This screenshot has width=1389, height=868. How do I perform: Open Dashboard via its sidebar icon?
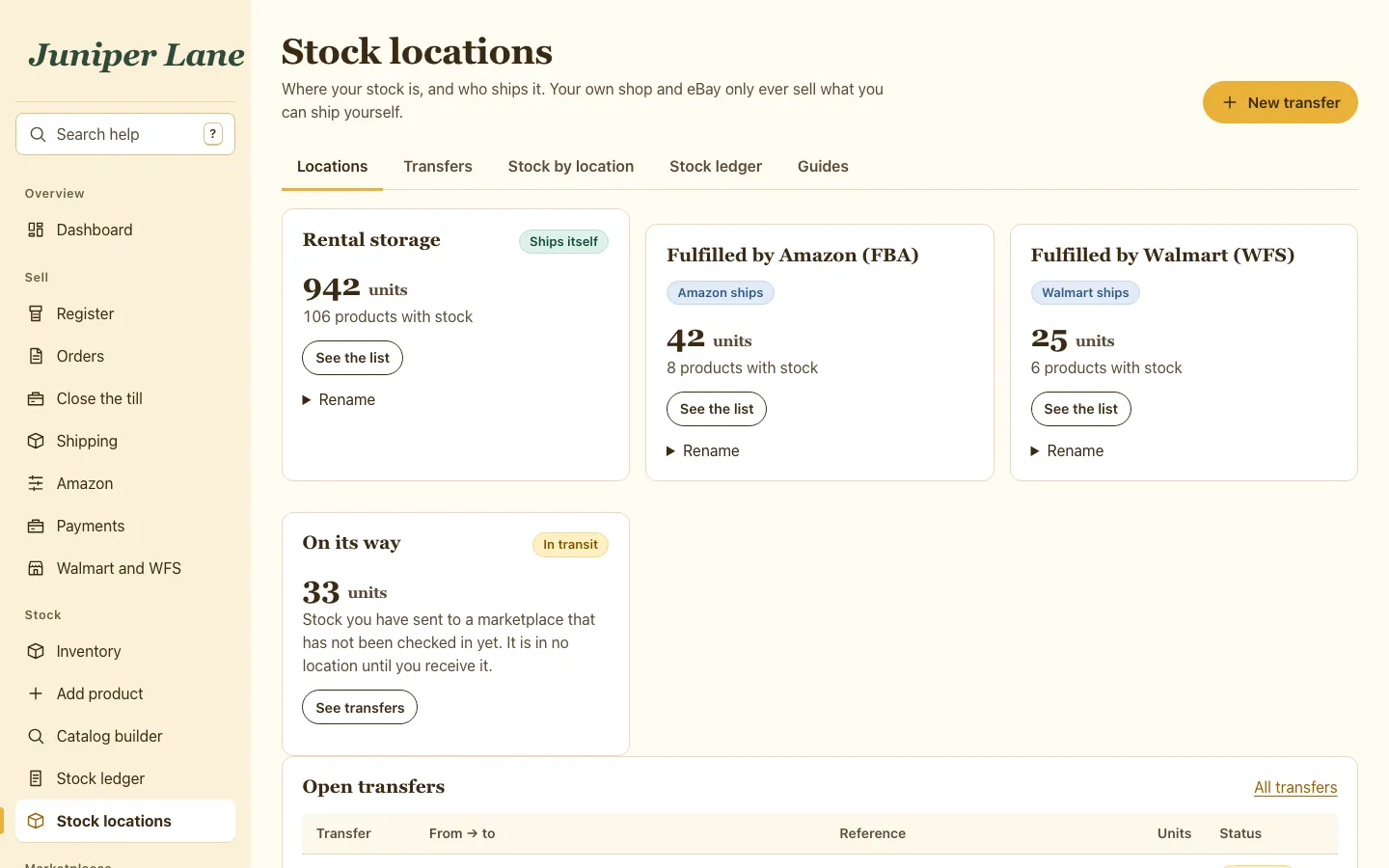[x=36, y=230]
